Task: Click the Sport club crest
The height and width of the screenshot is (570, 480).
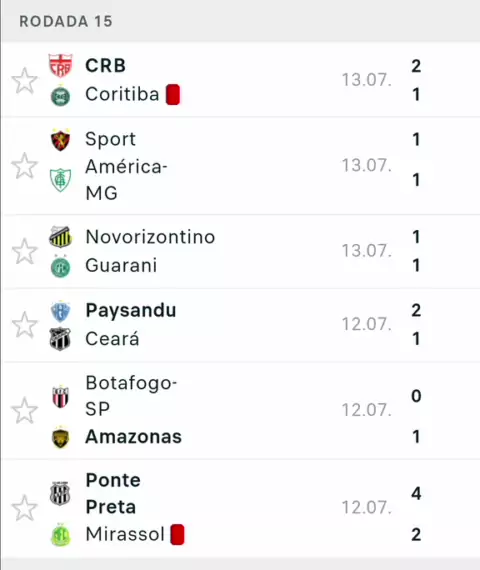Action: (60, 140)
